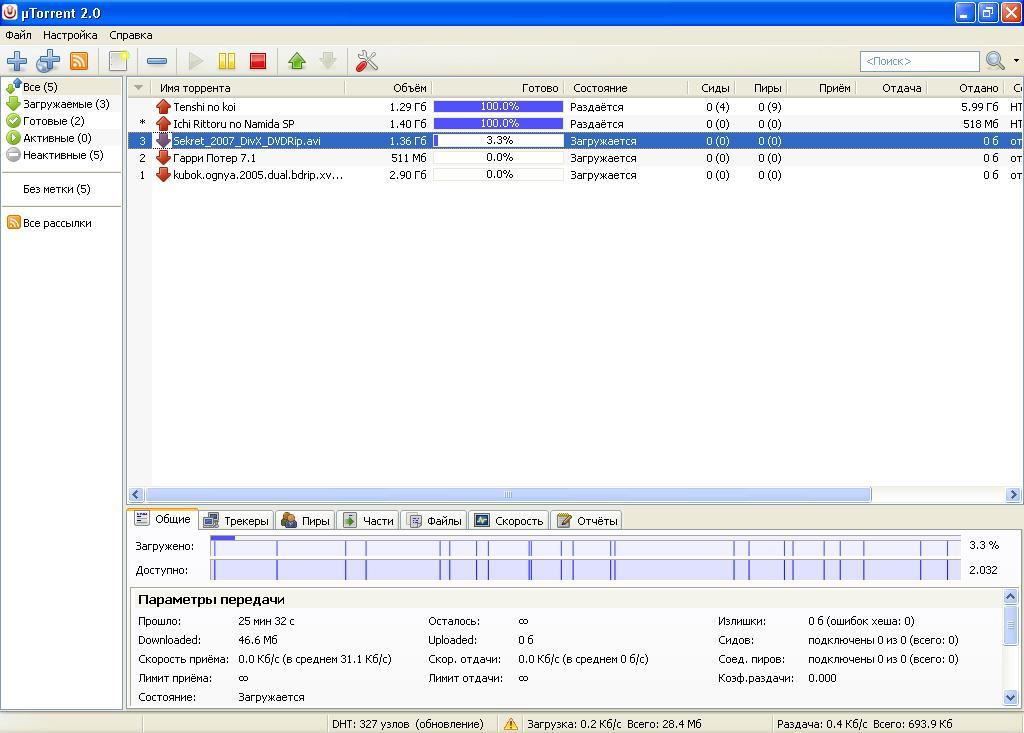Image resolution: width=1024 pixels, height=733 pixels.
Task: Click in the search input field
Action: (x=919, y=61)
